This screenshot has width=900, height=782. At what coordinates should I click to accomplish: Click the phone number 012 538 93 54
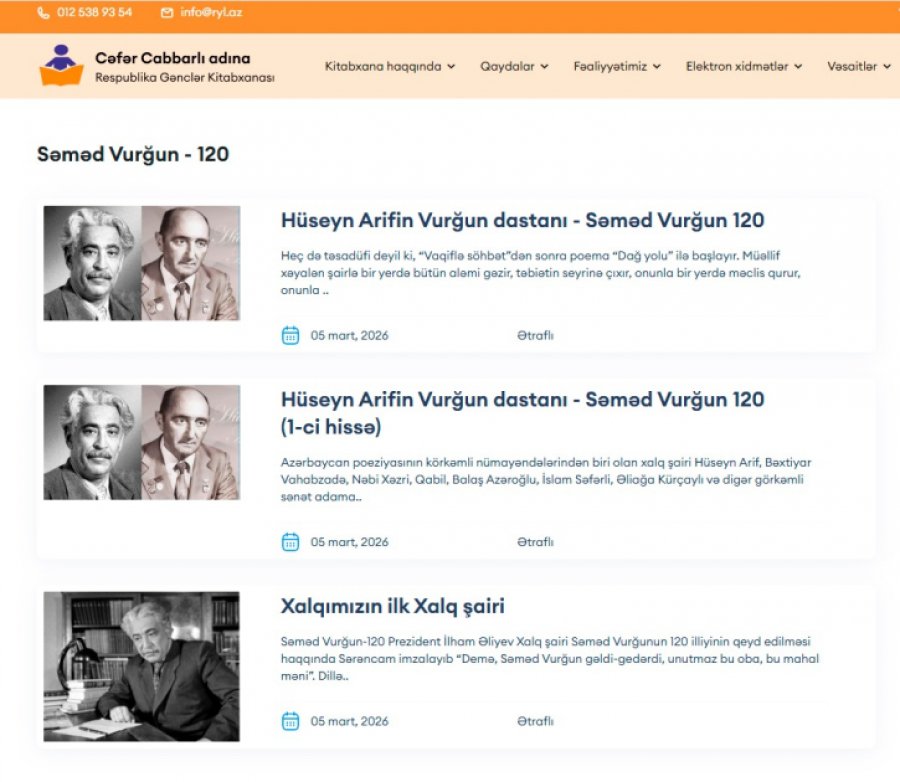click(94, 12)
